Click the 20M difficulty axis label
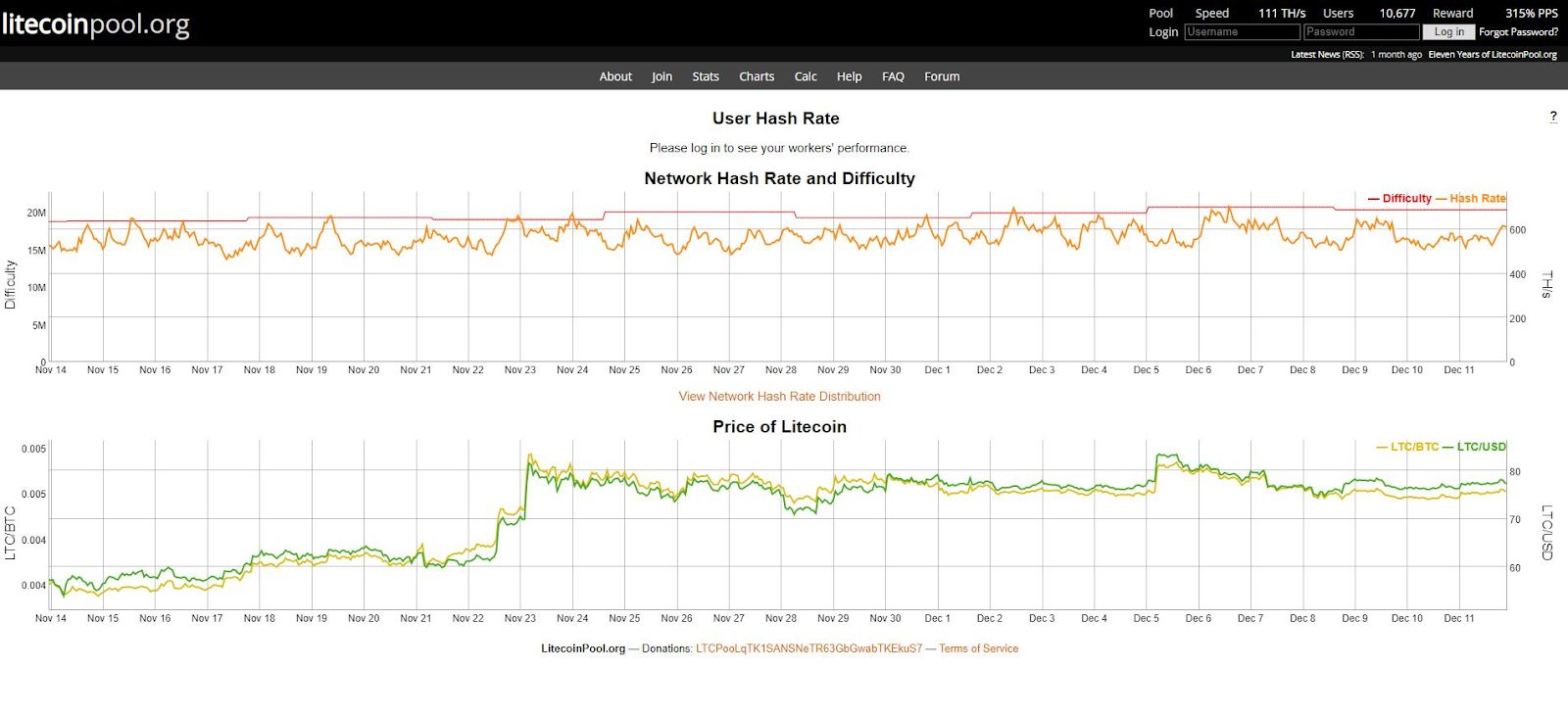1568x718 pixels. point(36,213)
